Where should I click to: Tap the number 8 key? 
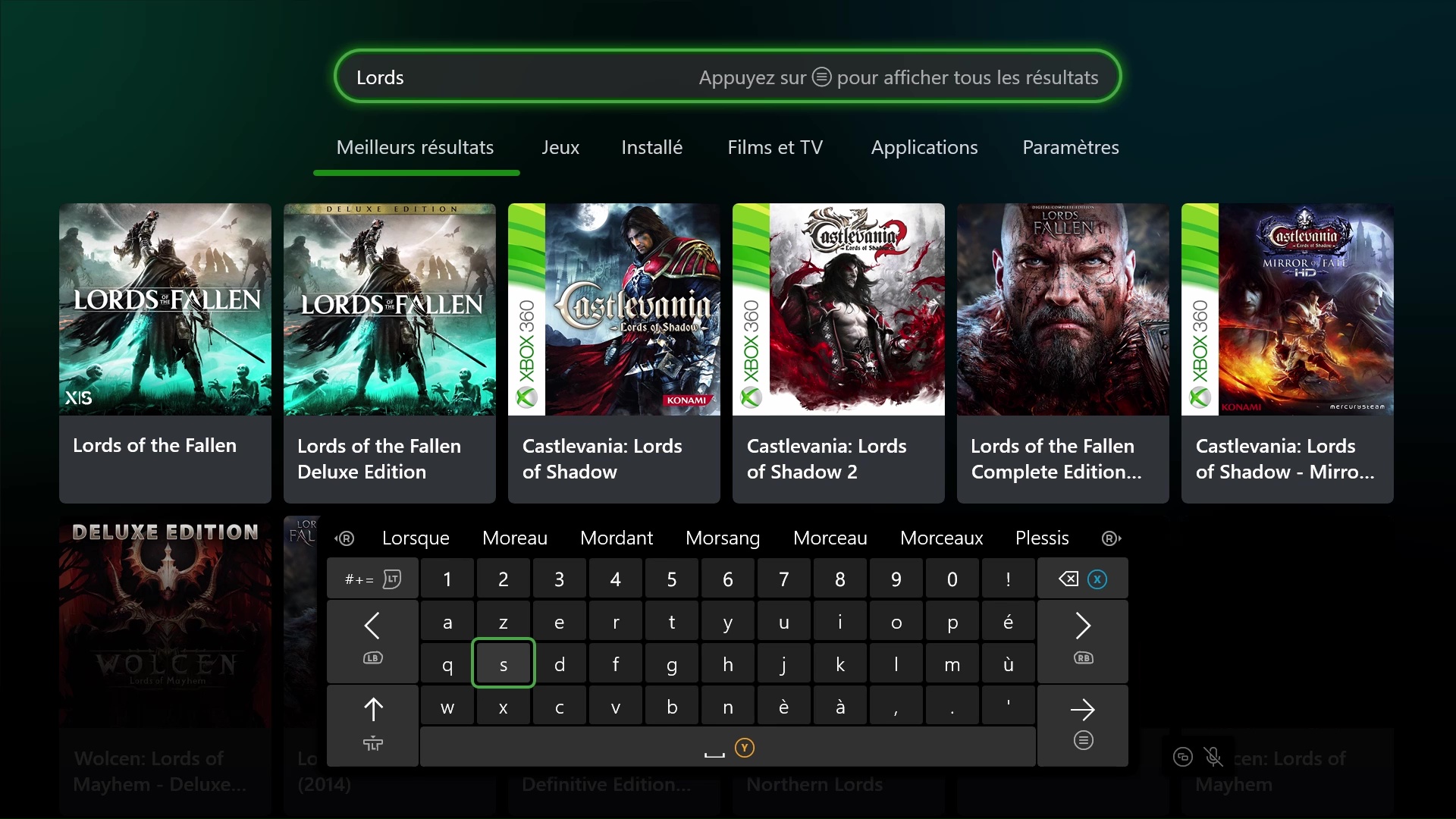840,579
